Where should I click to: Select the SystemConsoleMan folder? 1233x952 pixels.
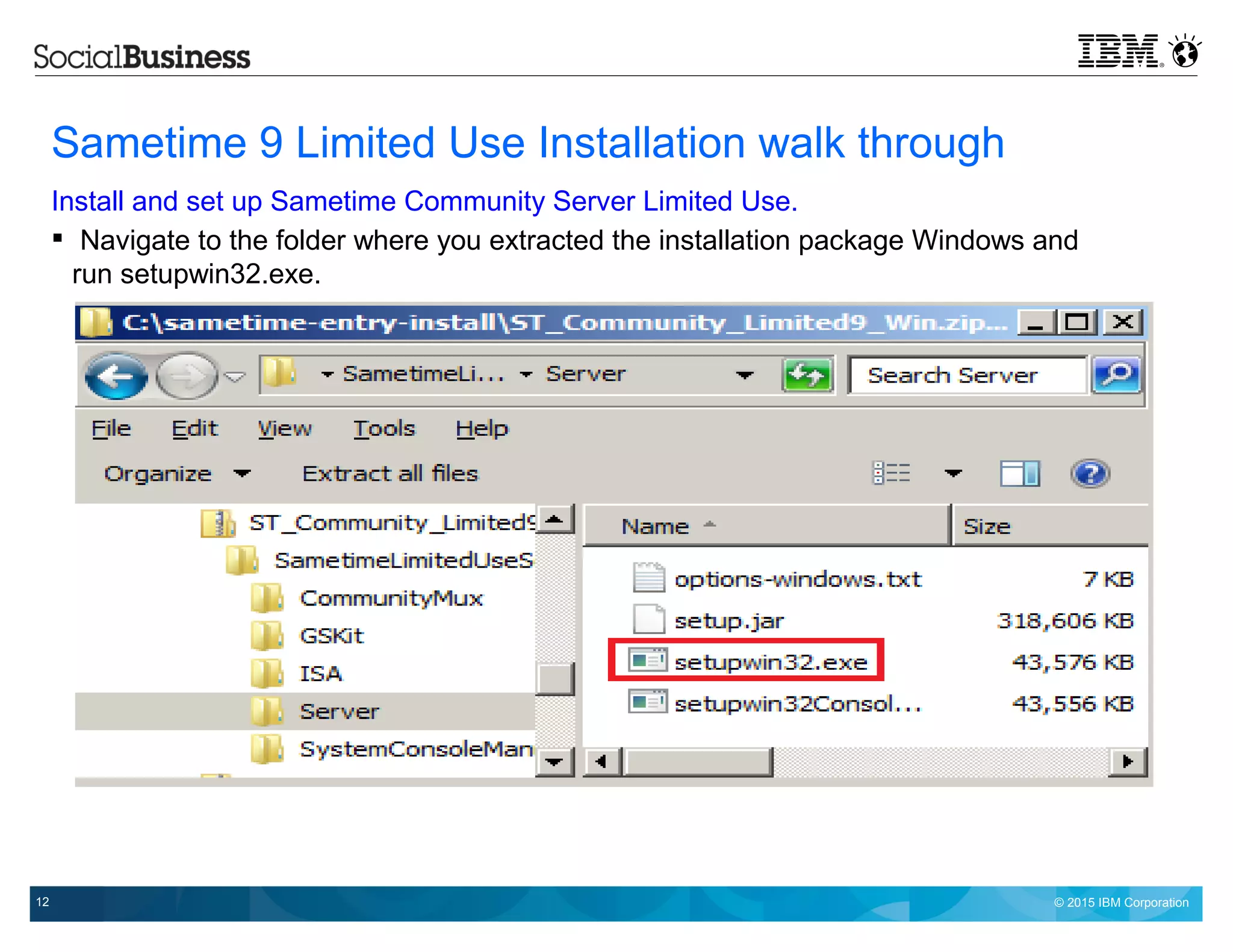[x=393, y=749]
